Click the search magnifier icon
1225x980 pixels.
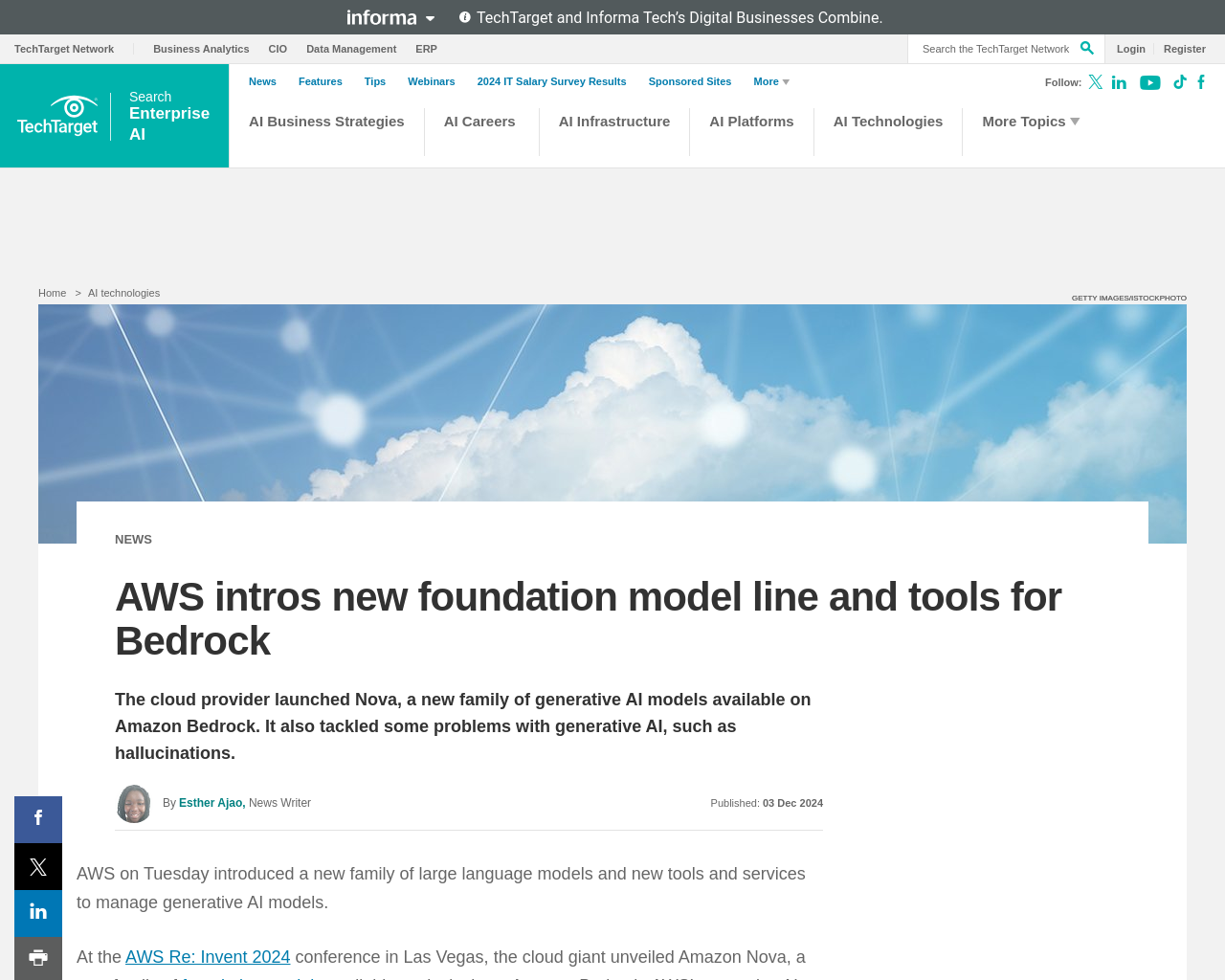coord(1086,48)
